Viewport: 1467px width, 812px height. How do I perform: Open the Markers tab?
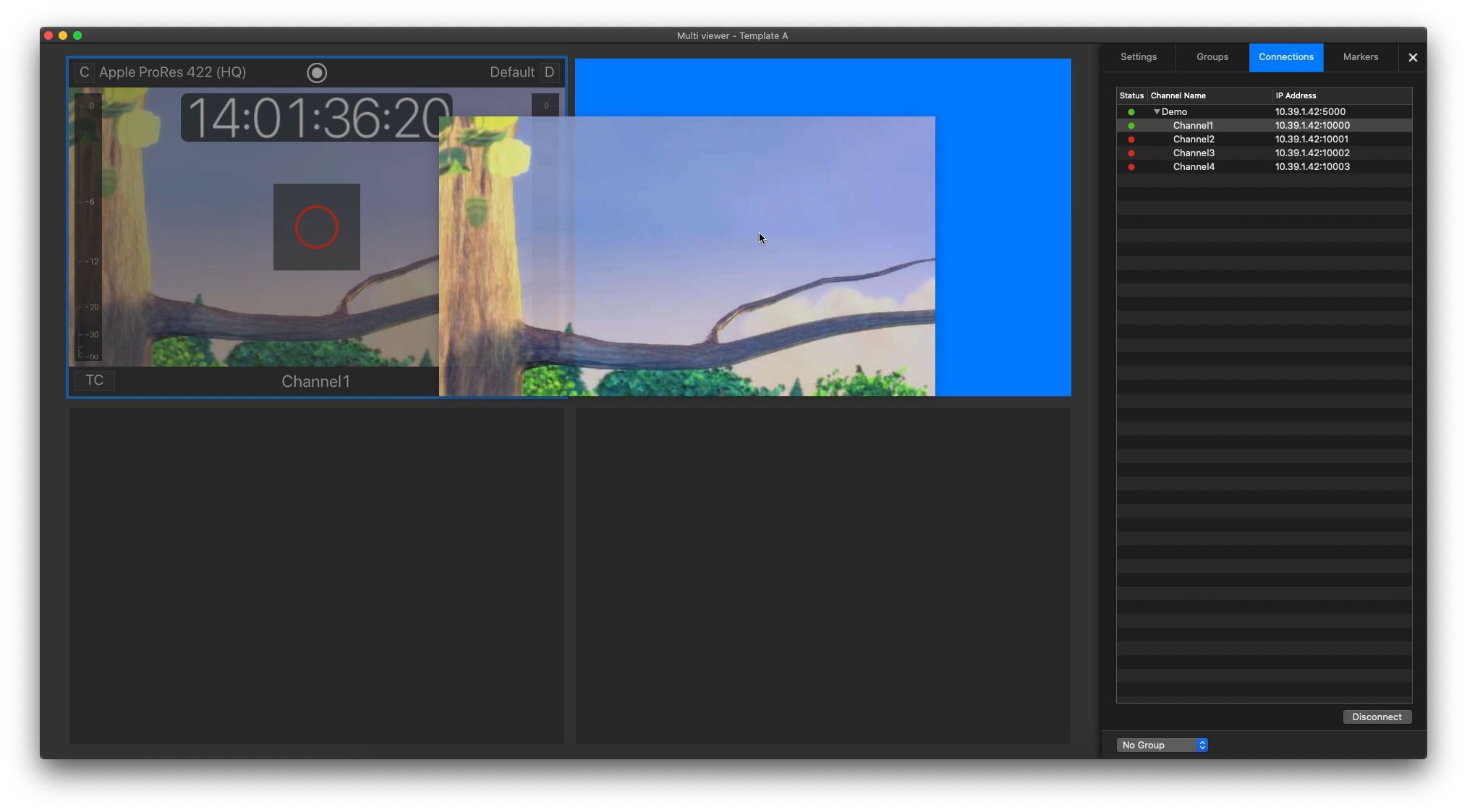pos(1361,57)
